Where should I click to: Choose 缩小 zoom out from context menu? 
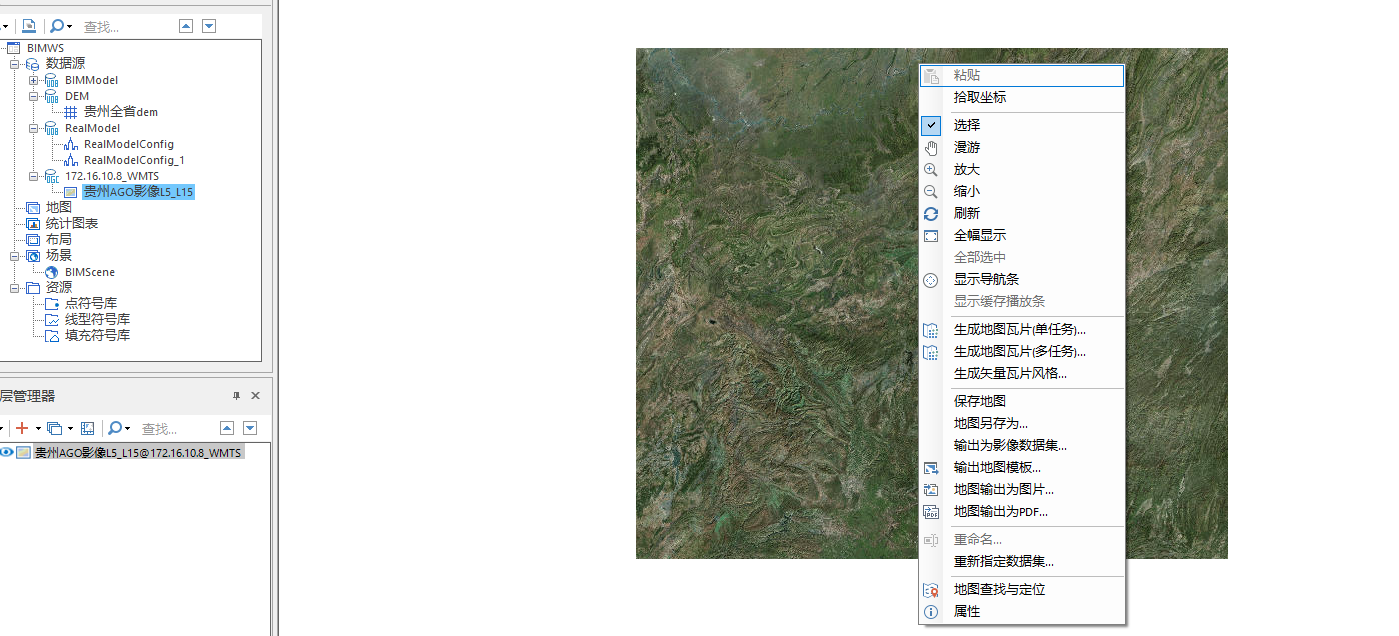(1022, 191)
